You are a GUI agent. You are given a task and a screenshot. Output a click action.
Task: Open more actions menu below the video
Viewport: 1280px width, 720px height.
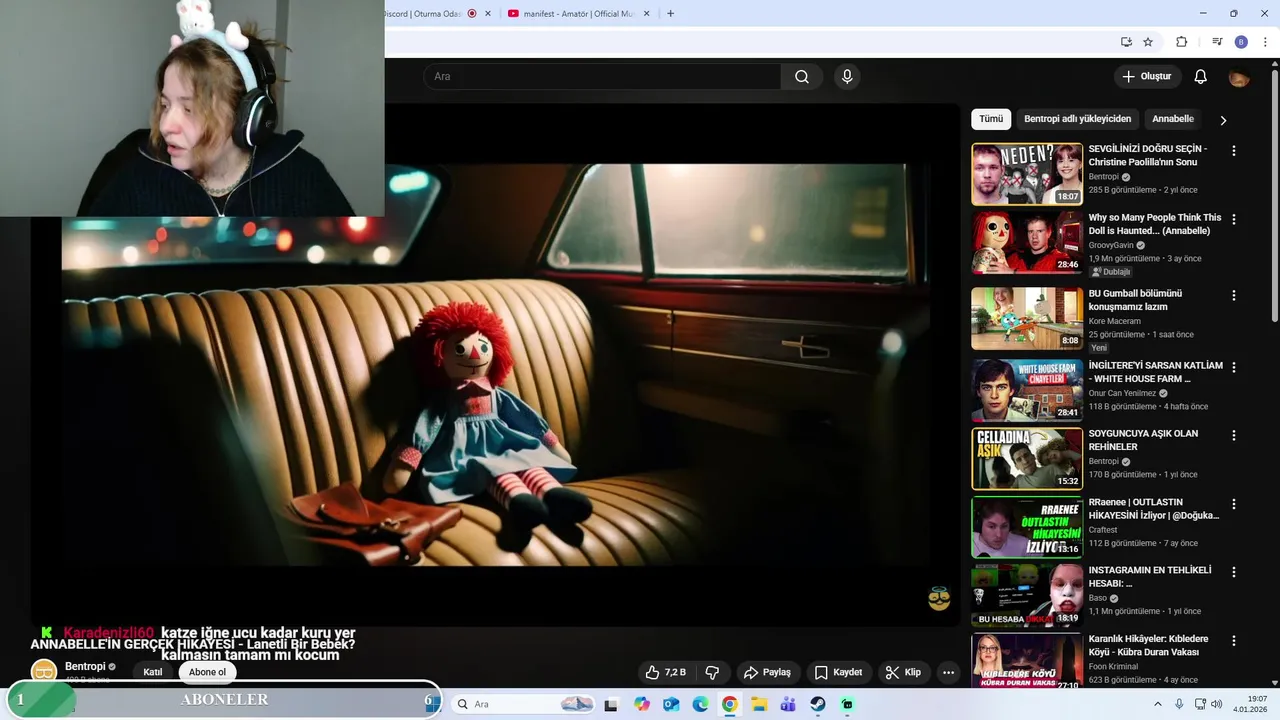(948, 672)
